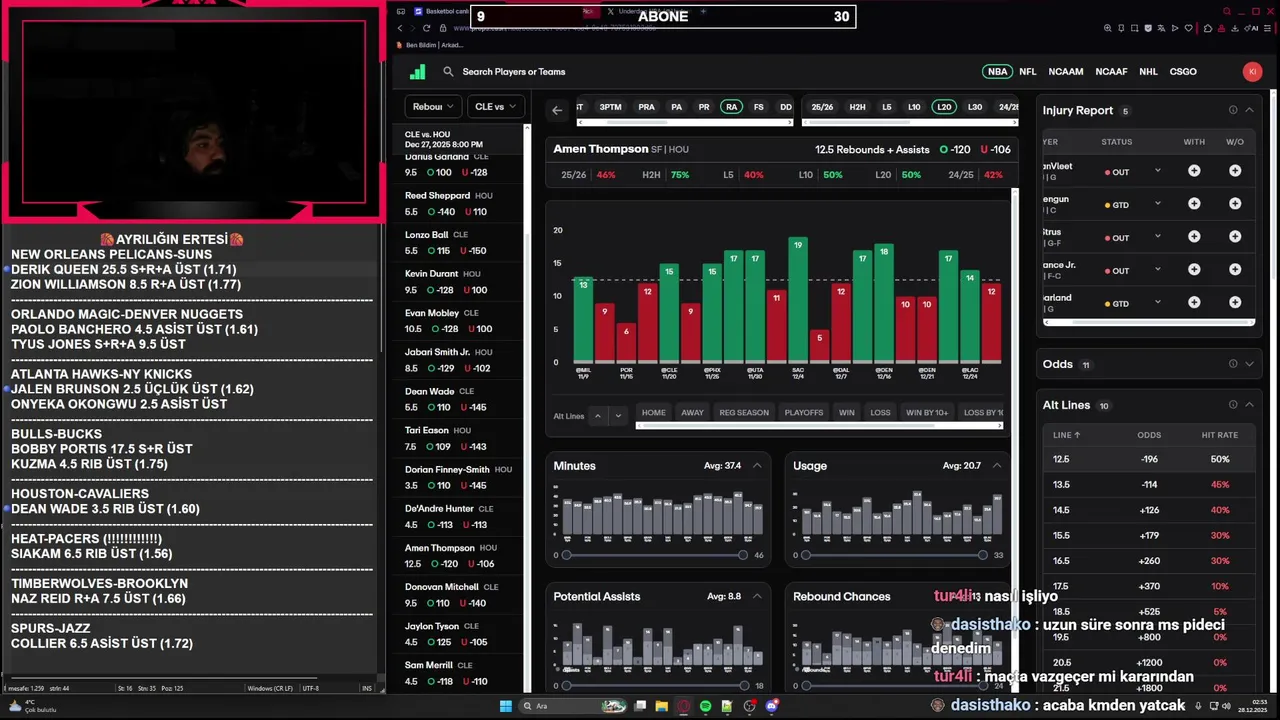
Task: Click the green bar-chart site logo
Action: click(x=417, y=72)
